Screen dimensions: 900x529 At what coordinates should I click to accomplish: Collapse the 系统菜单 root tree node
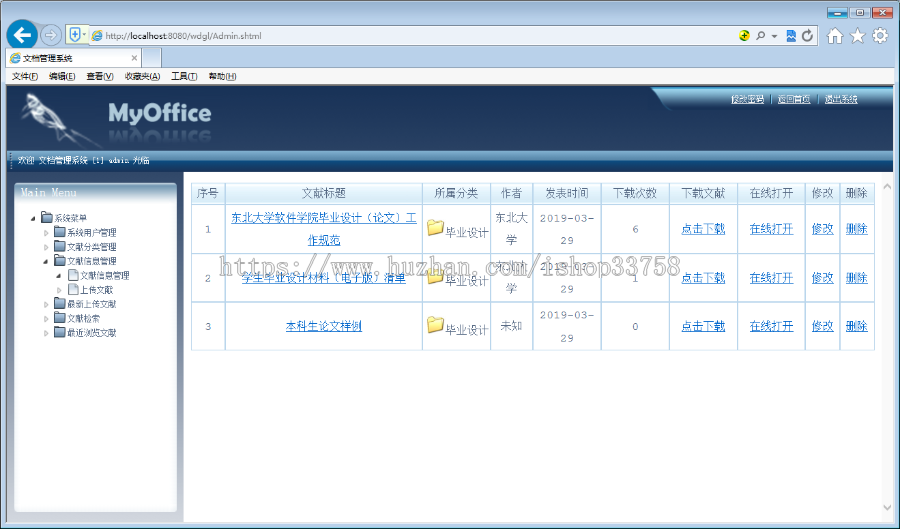pos(33,218)
